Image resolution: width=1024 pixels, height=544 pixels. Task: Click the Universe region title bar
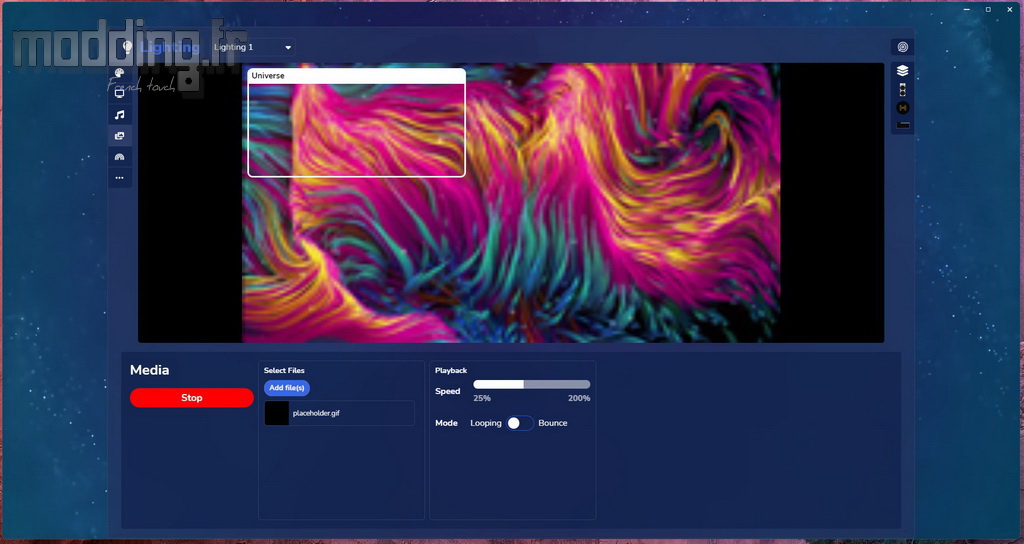[x=357, y=76]
